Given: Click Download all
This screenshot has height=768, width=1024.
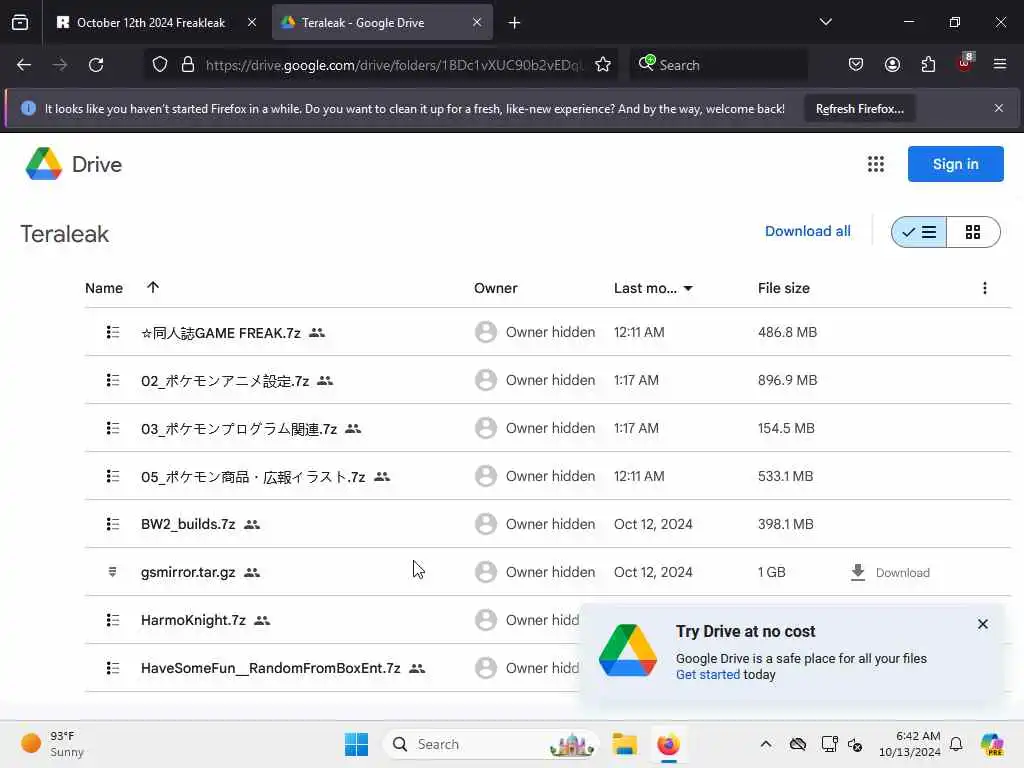Looking at the screenshot, I should click(808, 231).
